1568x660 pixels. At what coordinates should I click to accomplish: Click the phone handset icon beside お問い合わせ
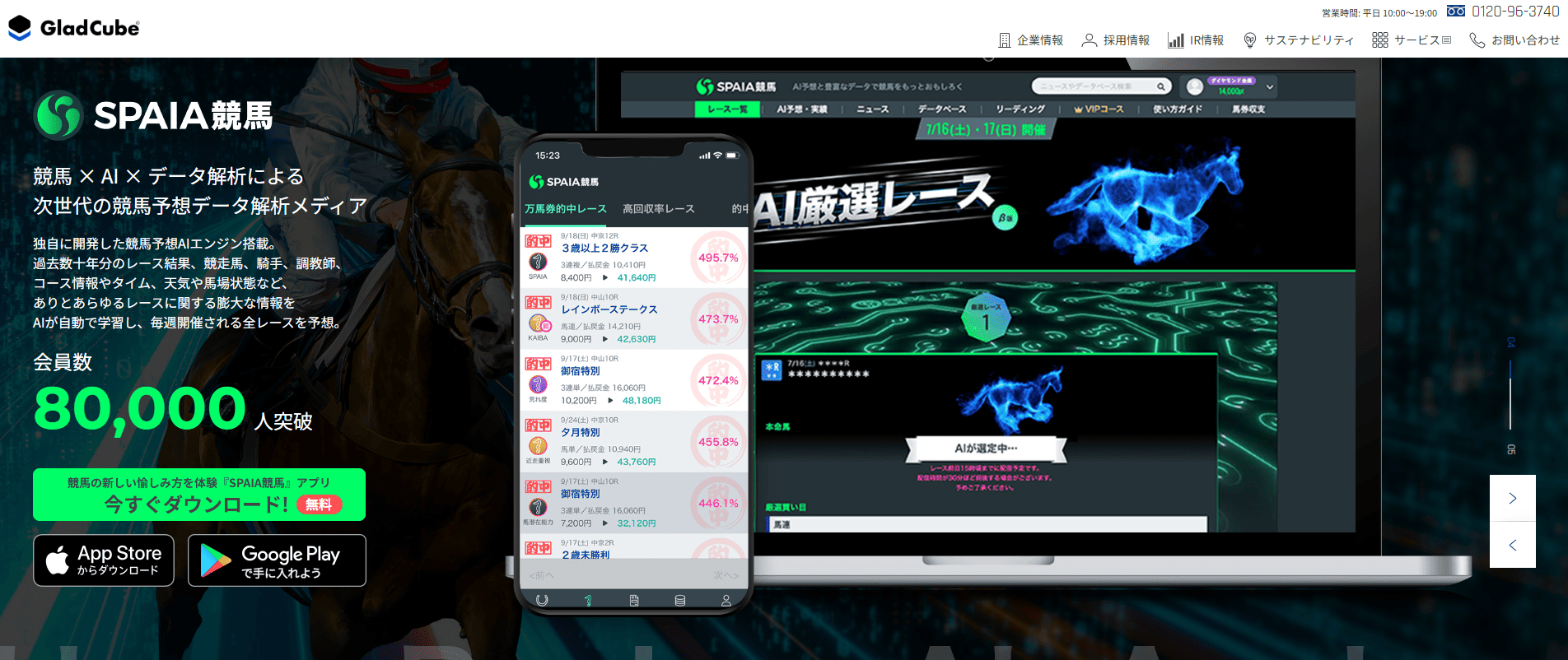[1477, 40]
